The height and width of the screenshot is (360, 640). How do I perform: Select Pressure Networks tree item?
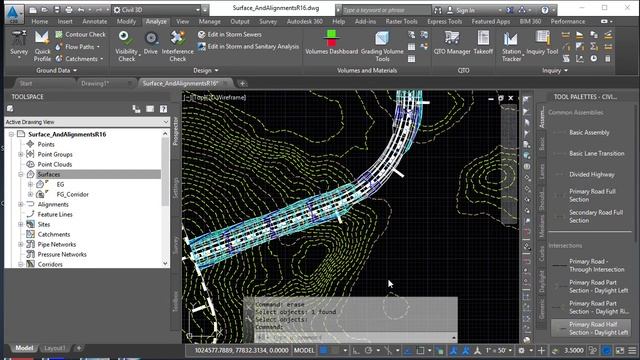[62, 254]
